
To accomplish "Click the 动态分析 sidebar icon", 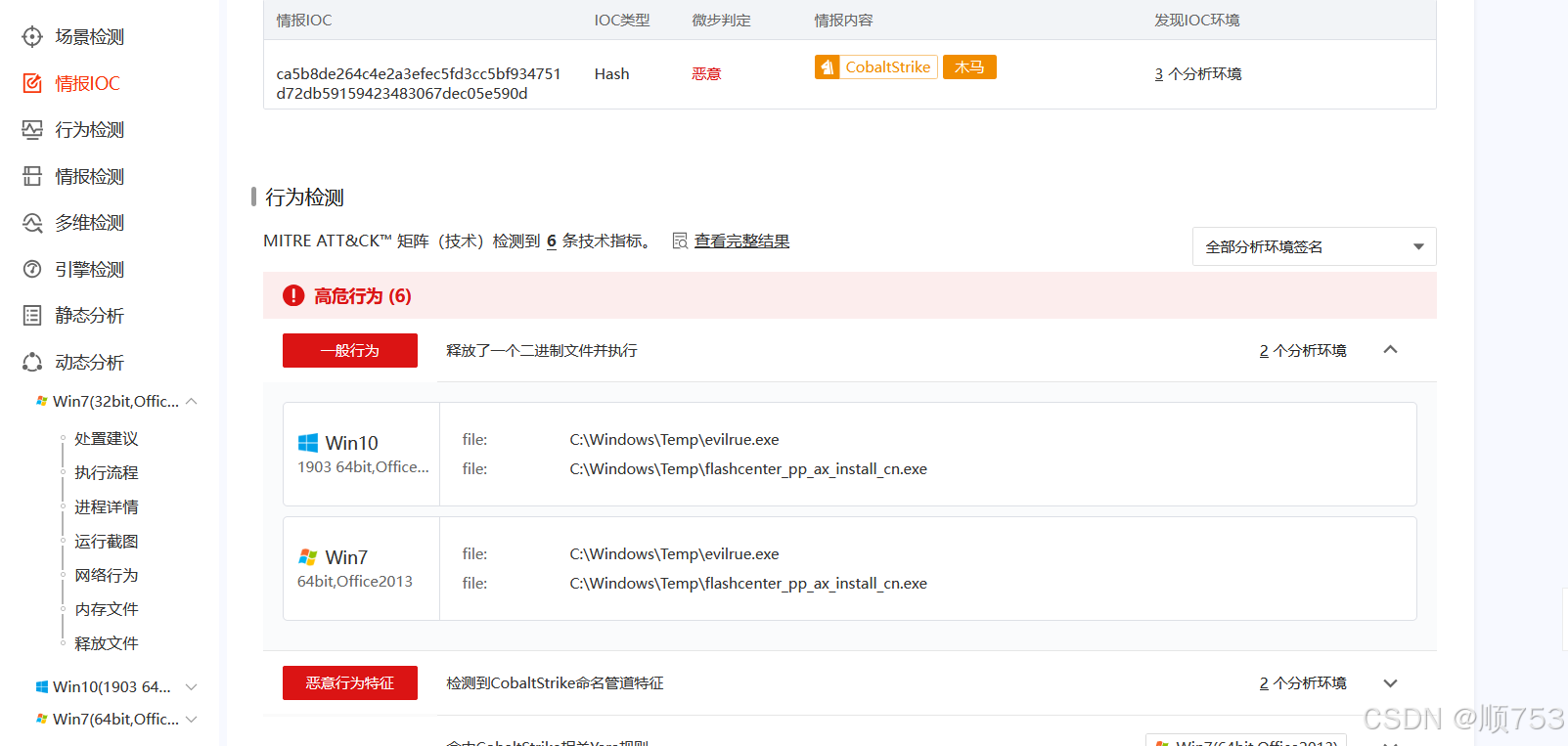I will coord(32,362).
